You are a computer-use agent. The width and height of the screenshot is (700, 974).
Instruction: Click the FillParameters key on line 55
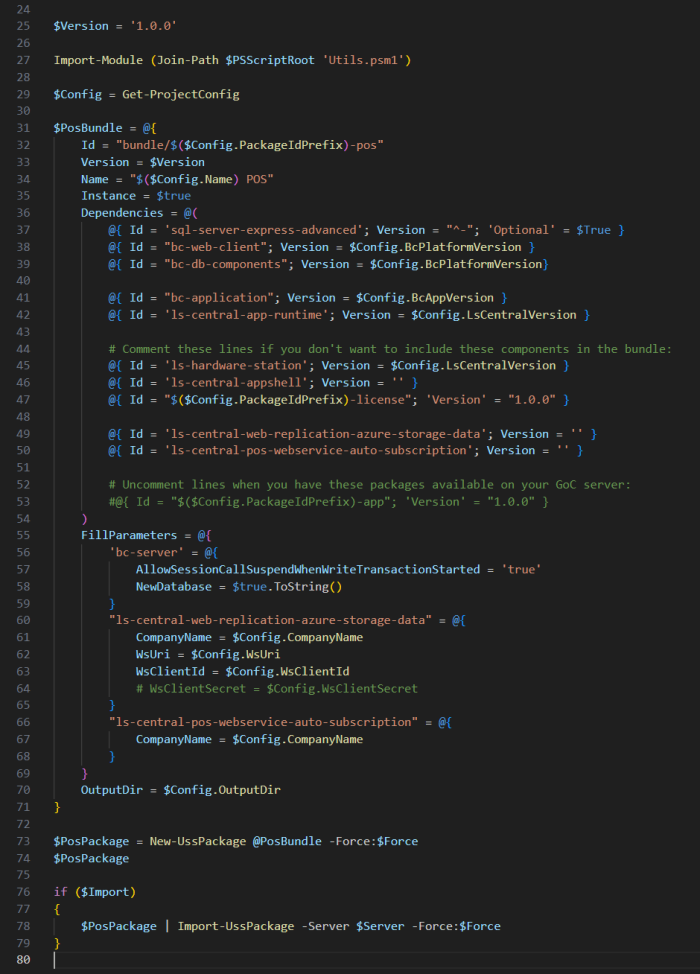[129, 535]
